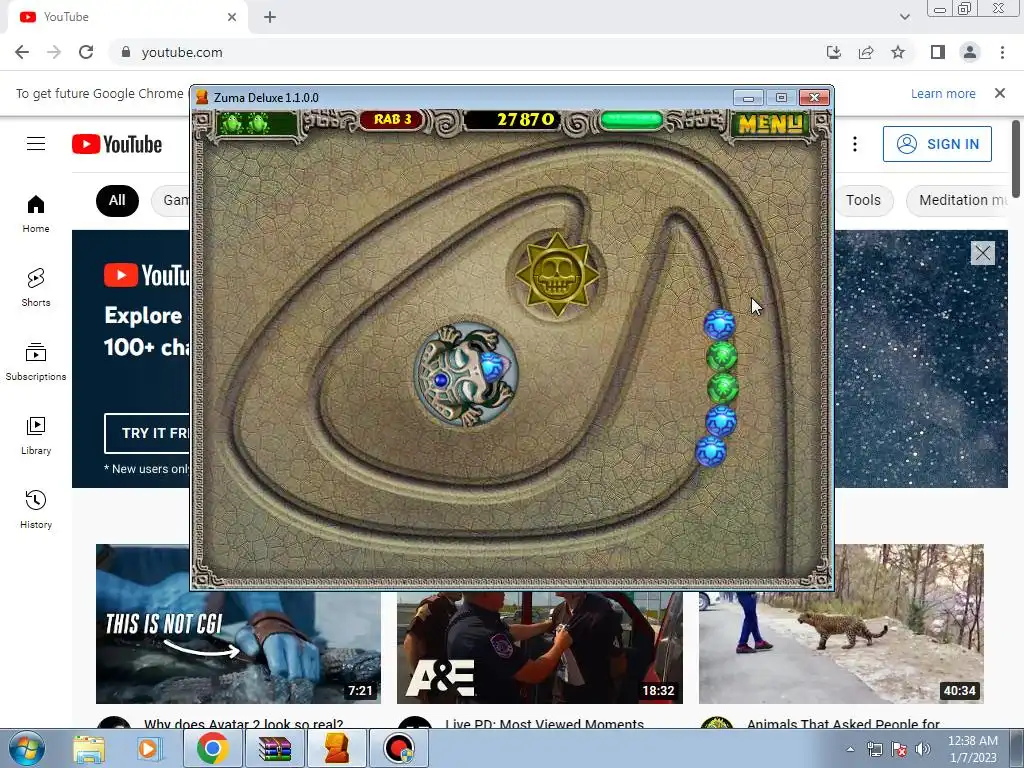
Task: Go to YouTube Home in sidebar
Action: click(x=36, y=214)
